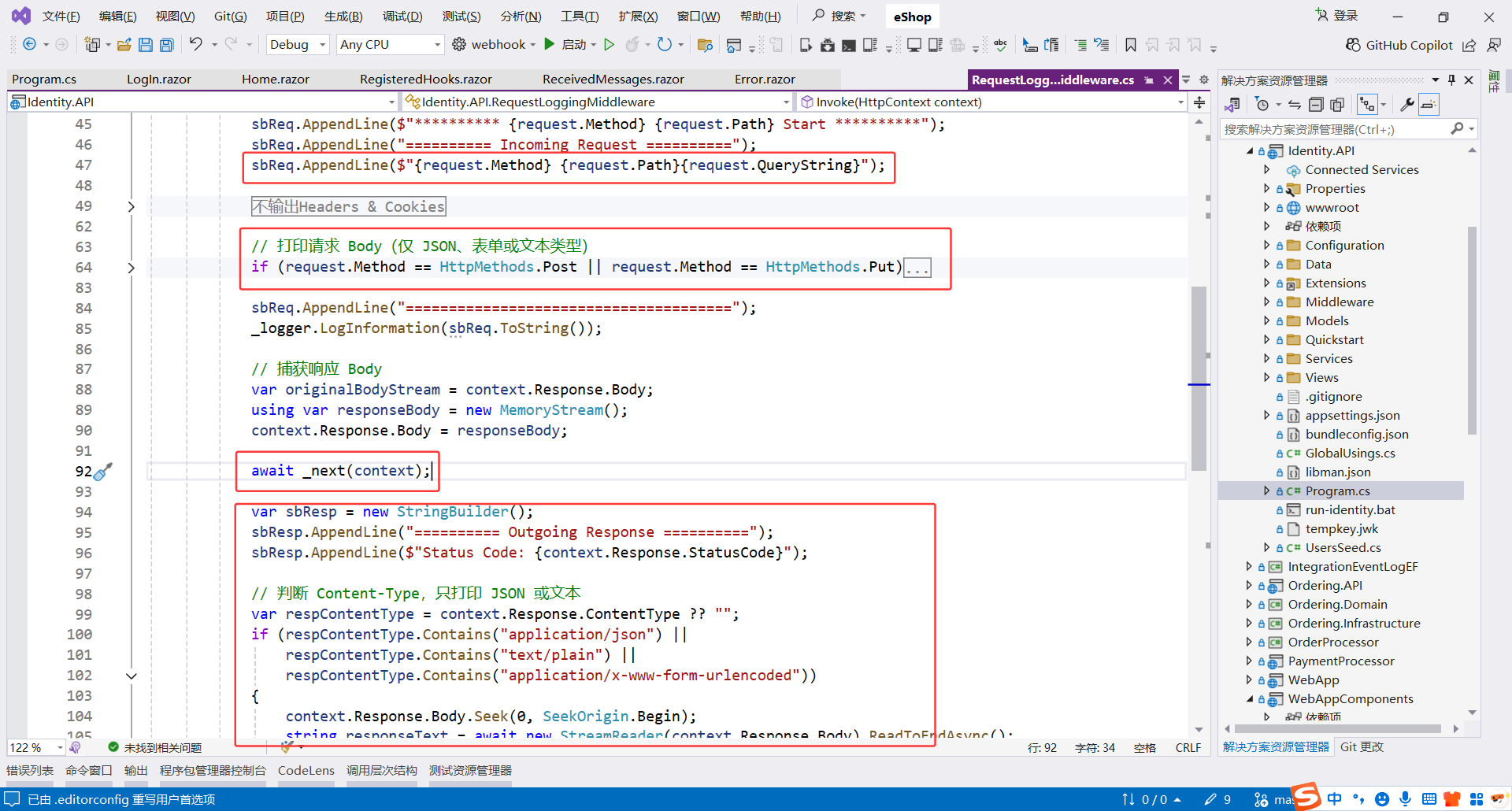Create a new item from the toolbar
Image resolution: width=1512 pixels, height=811 pixels.
(92, 45)
